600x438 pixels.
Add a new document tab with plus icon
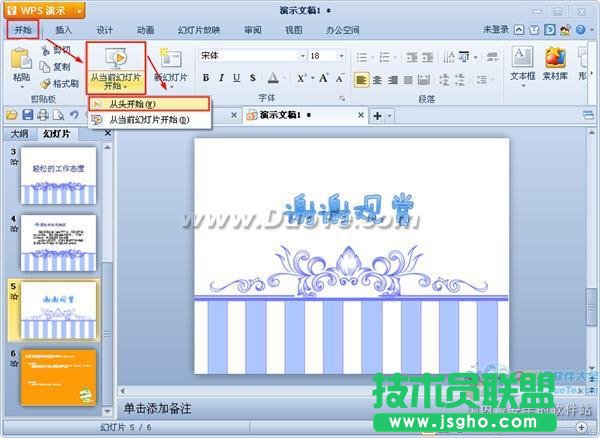pos(377,116)
